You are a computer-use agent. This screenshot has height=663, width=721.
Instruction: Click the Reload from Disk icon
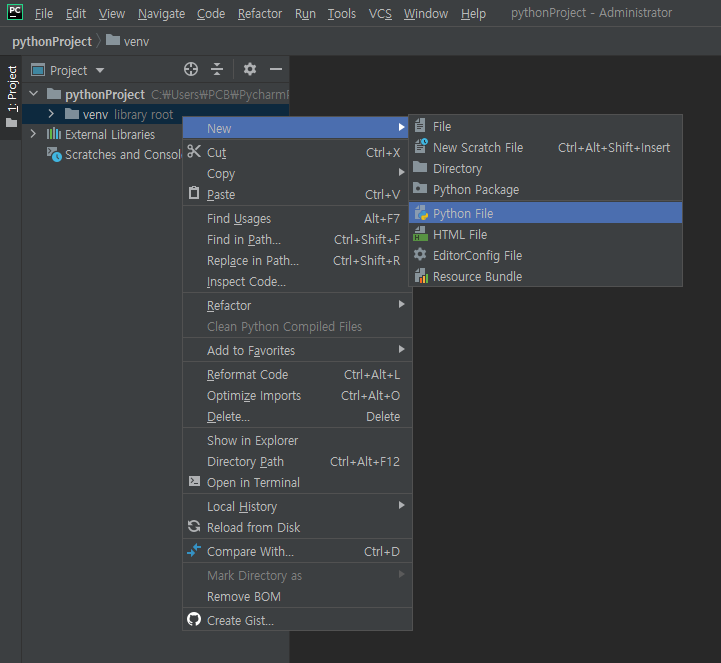pos(194,526)
